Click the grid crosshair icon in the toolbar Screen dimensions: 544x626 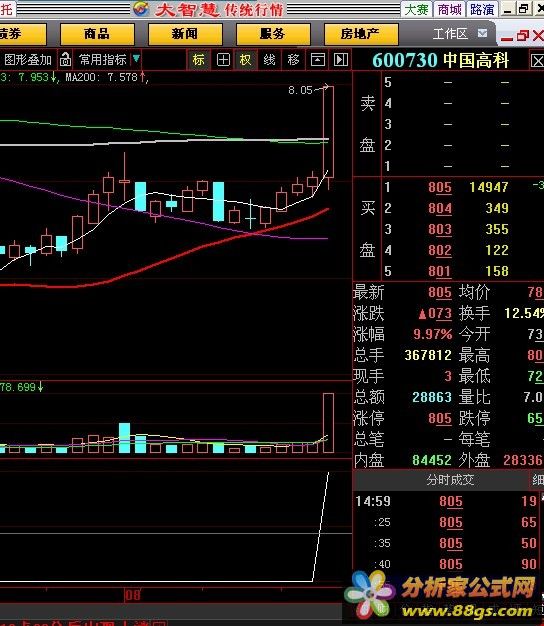[223, 60]
